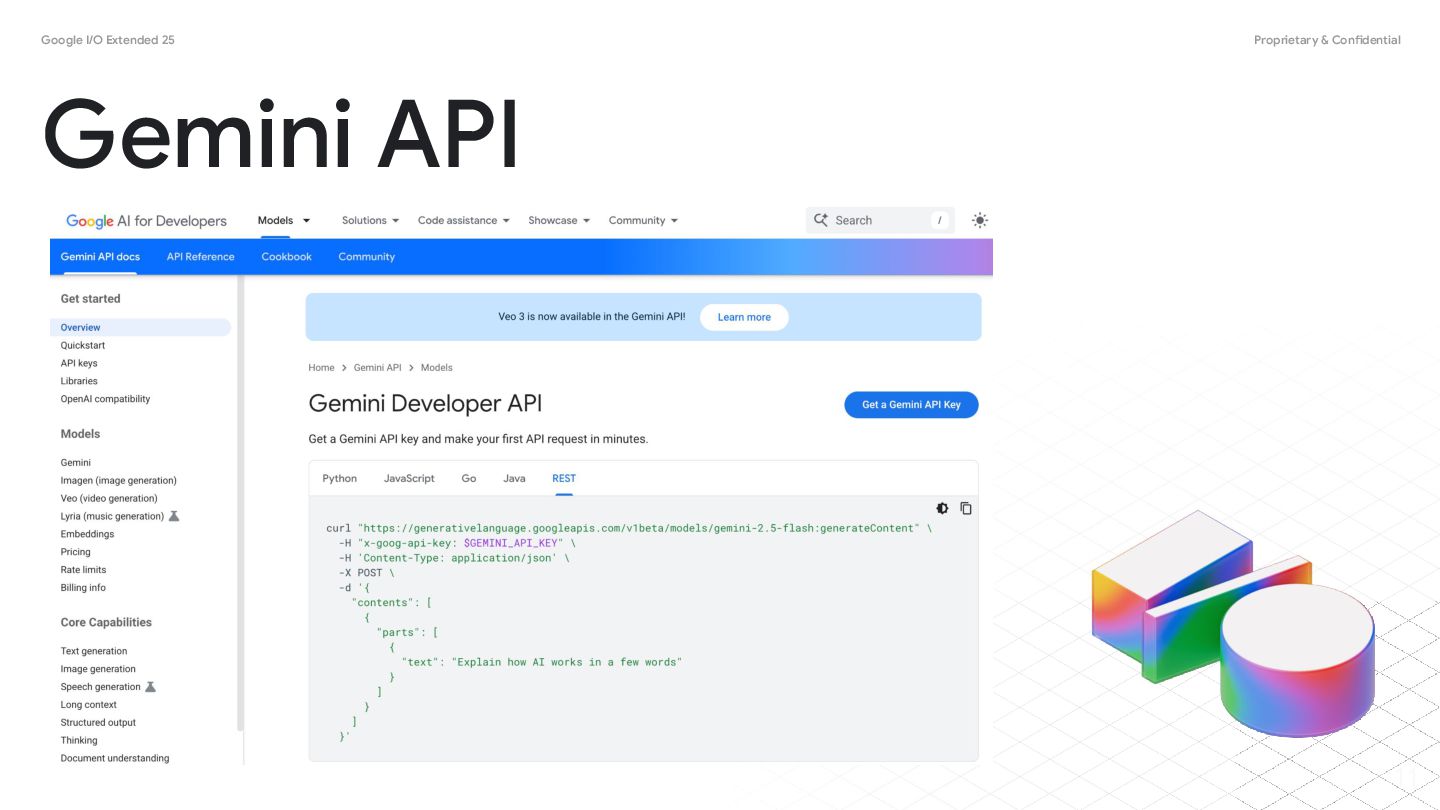The width and height of the screenshot is (1440, 810).
Task: Open the Gemini models sidebar link
Action: coord(75,463)
